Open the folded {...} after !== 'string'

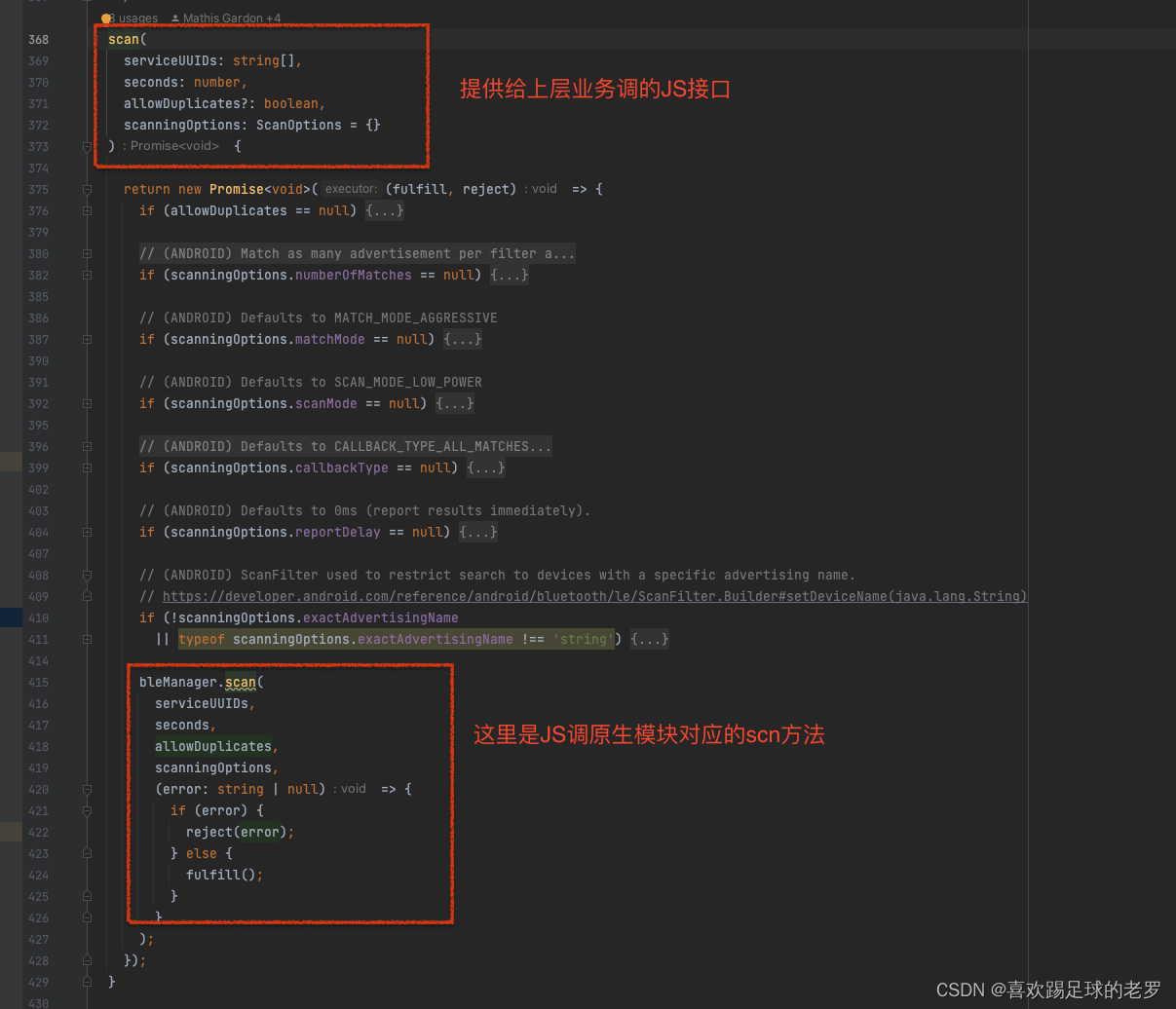coord(650,640)
